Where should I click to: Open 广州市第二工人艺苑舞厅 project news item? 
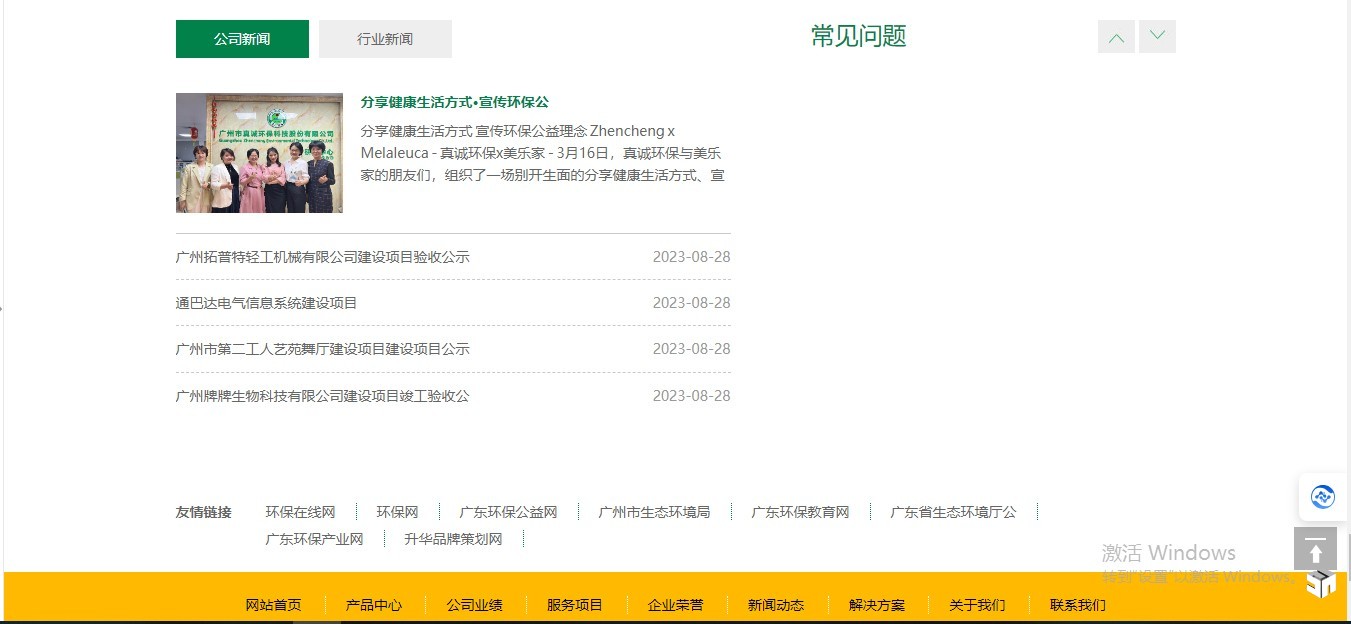pos(322,349)
